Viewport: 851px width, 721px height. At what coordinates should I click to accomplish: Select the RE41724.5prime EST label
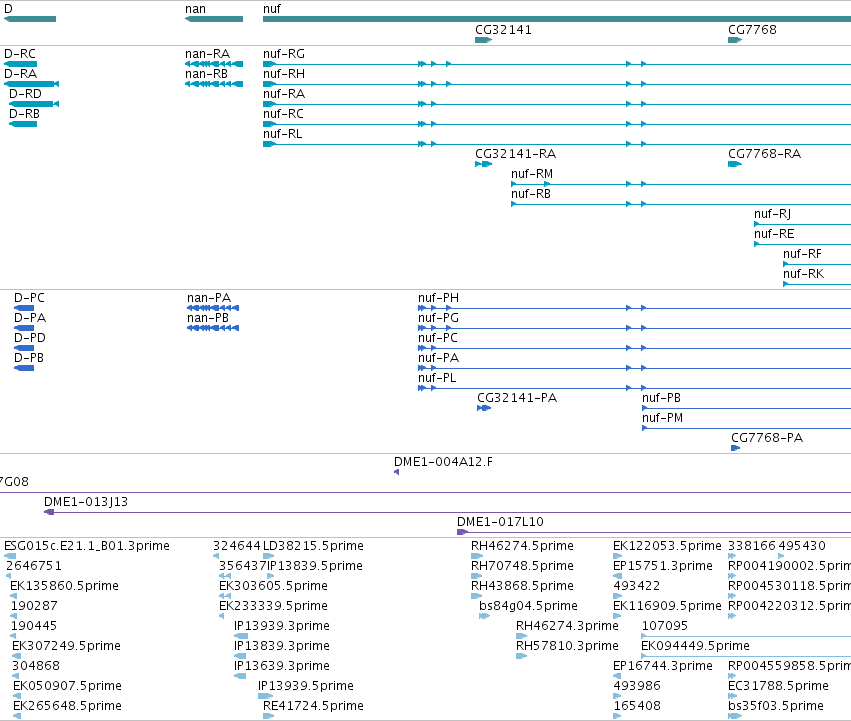pyautogui.click(x=313, y=706)
